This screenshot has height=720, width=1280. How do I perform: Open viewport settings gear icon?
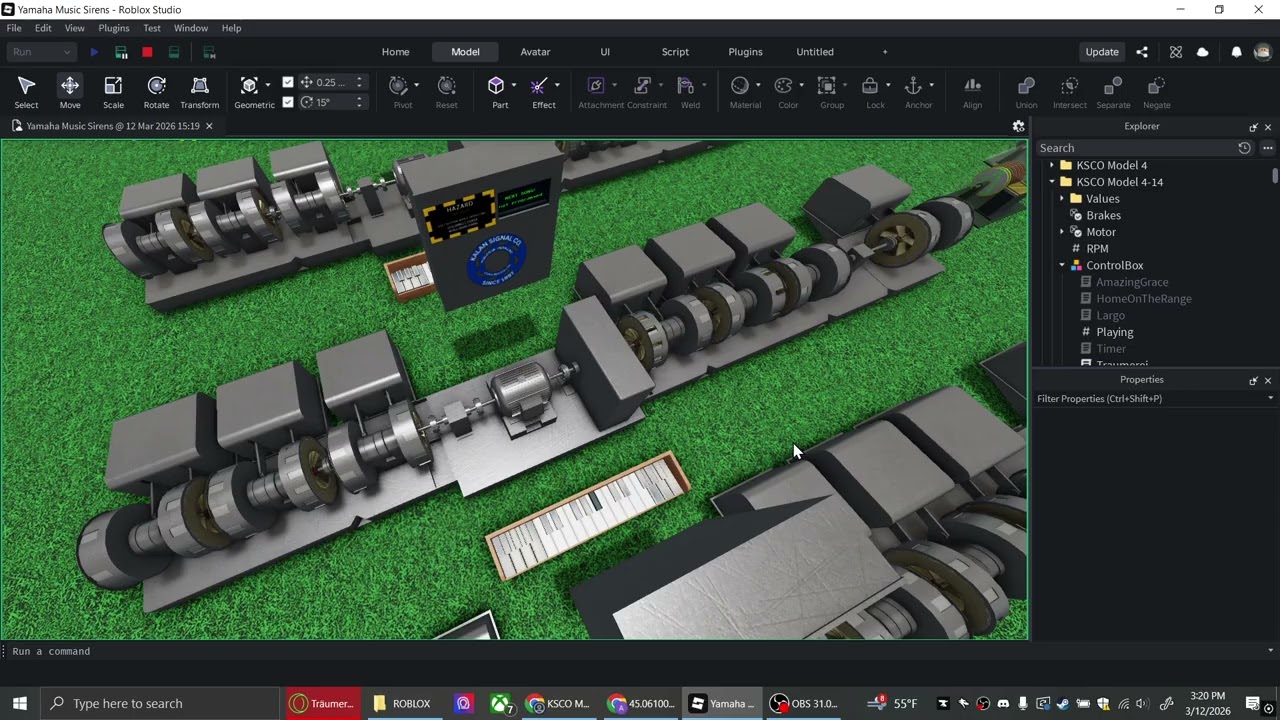(x=1018, y=126)
